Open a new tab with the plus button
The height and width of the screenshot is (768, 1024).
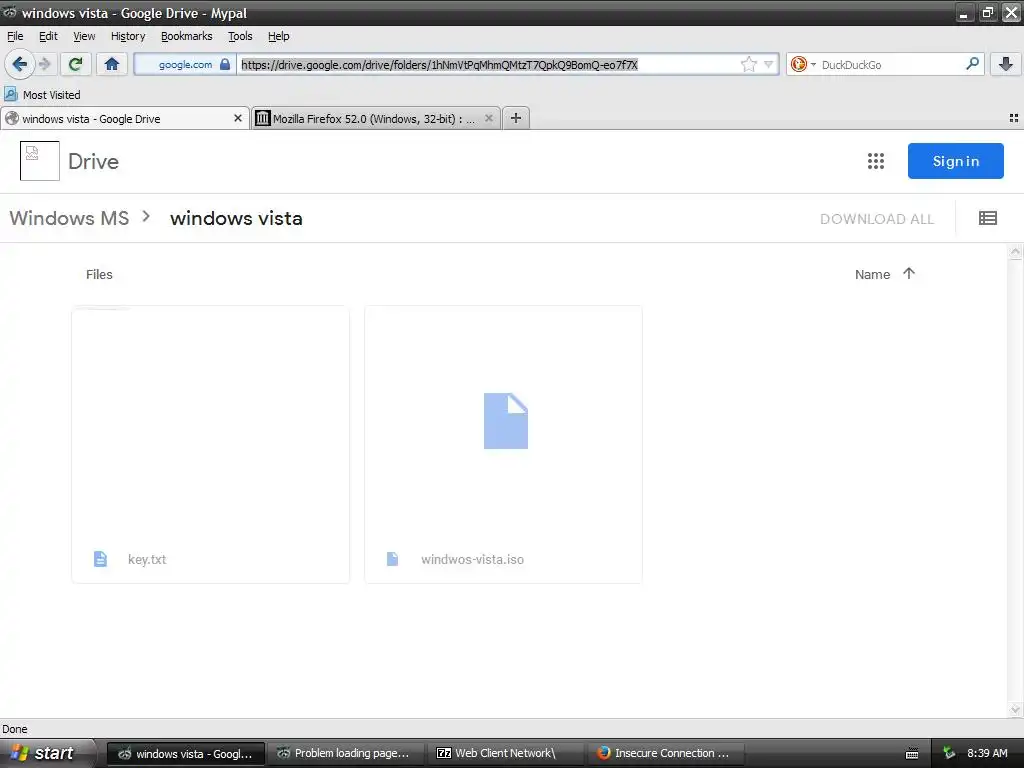(x=516, y=118)
